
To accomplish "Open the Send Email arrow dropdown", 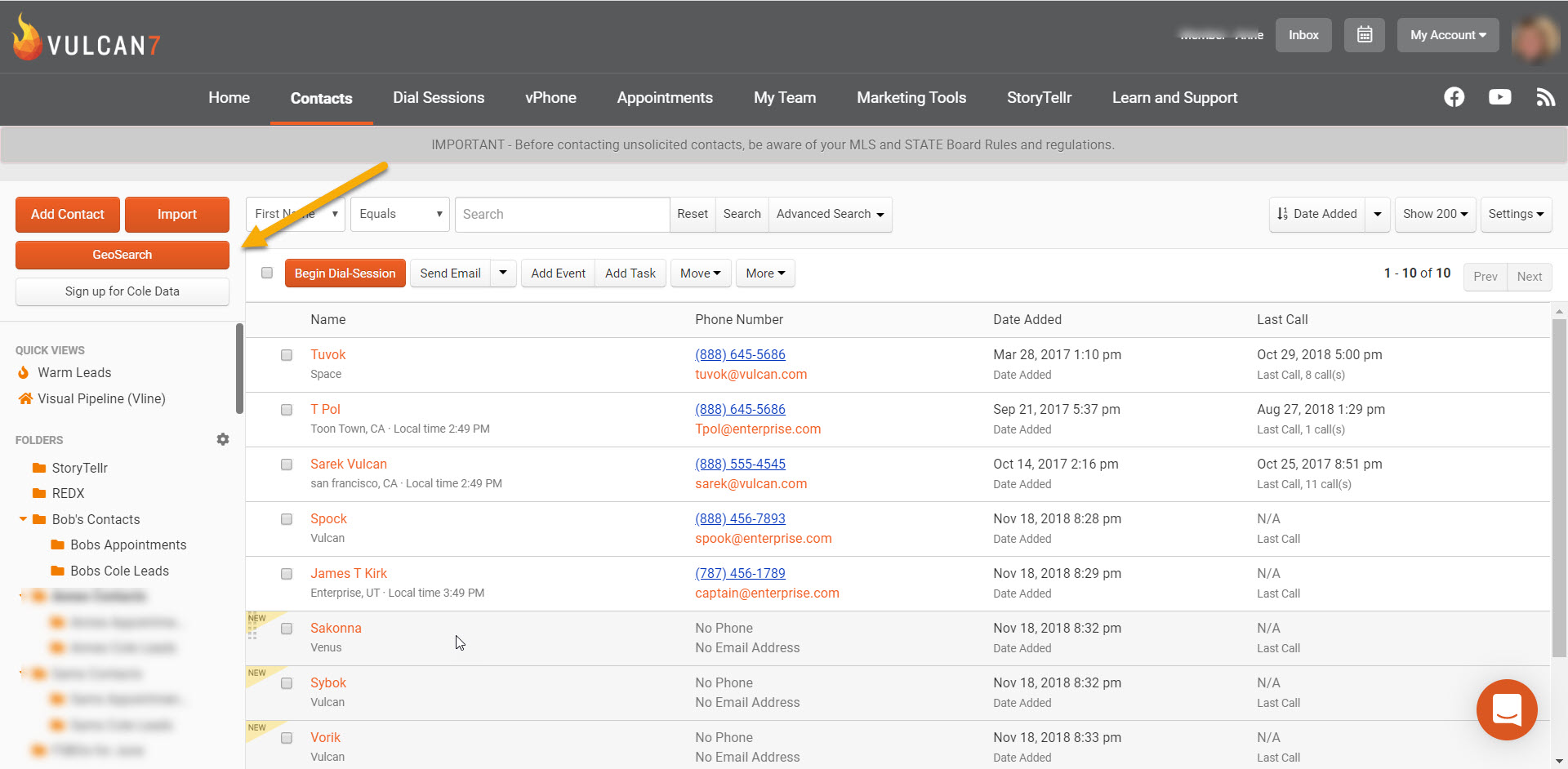I will [503, 273].
